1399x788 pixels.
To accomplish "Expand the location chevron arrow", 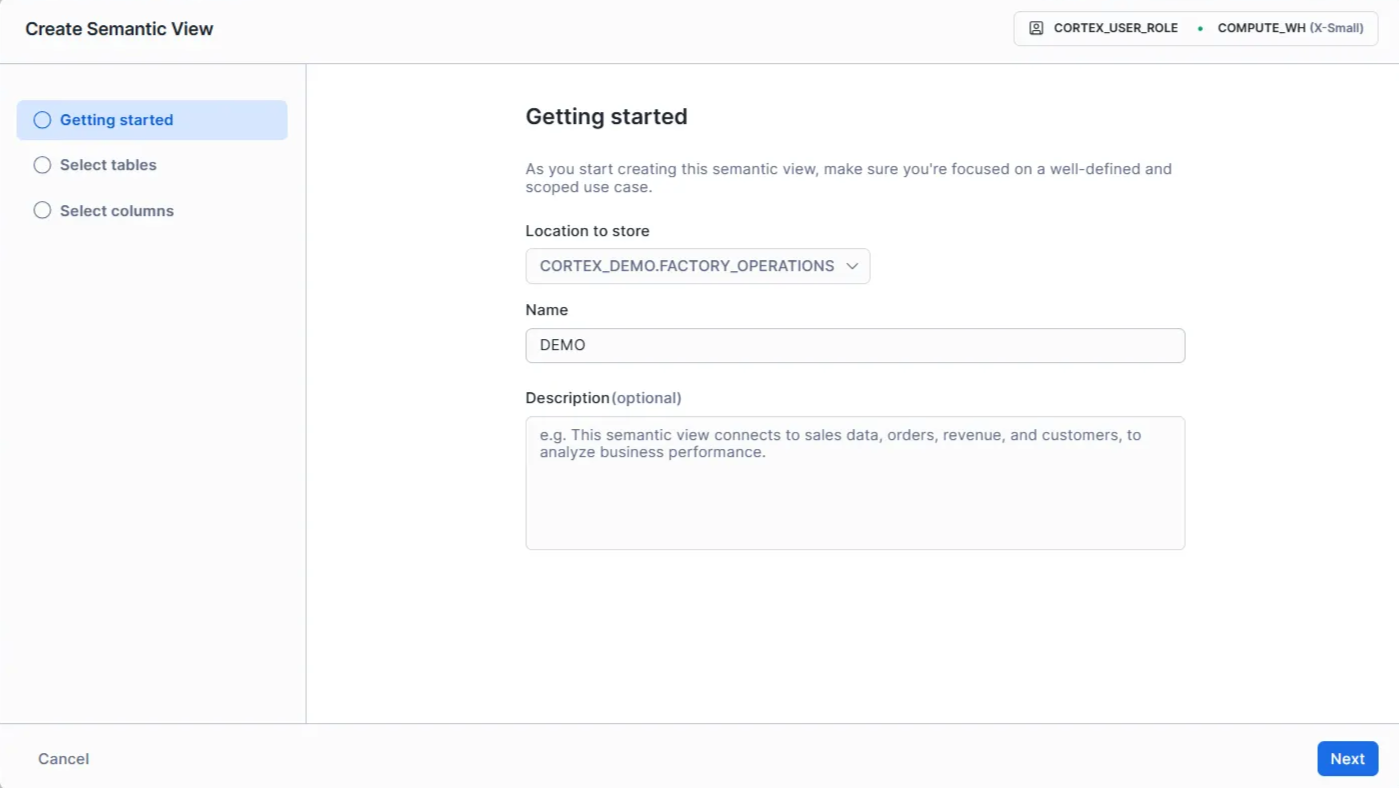I will click(852, 266).
